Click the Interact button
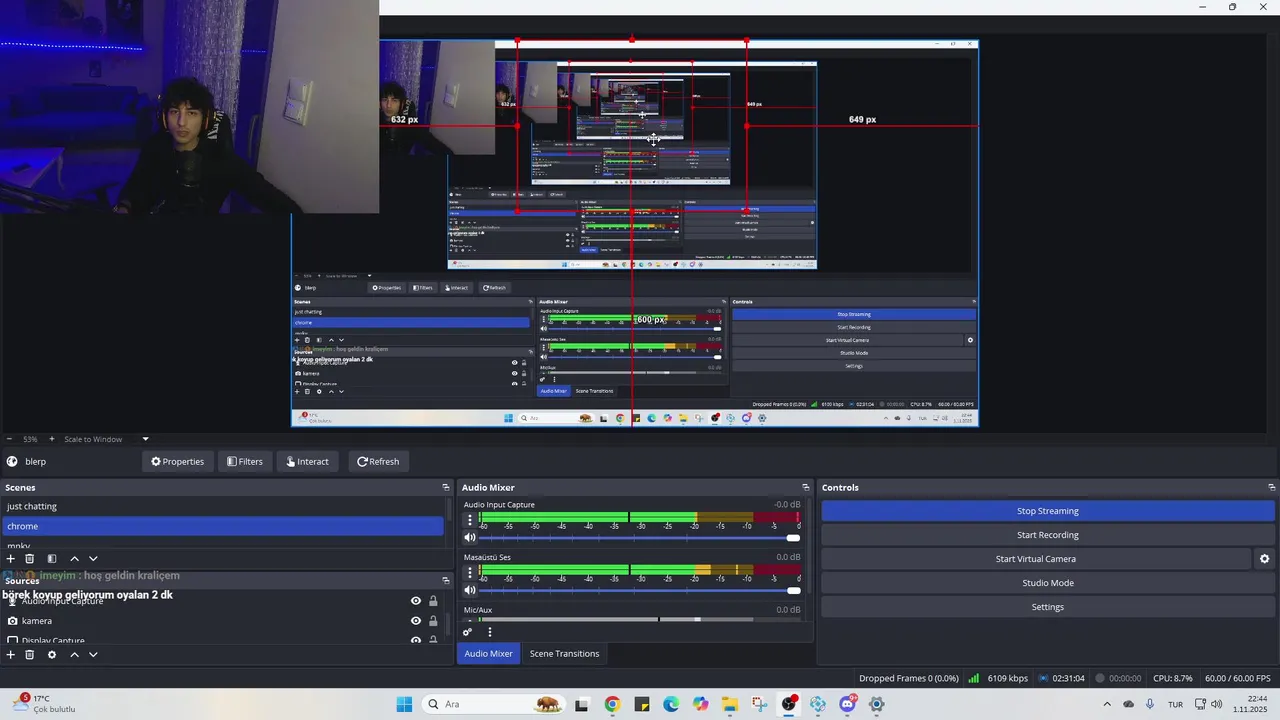The height and width of the screenshot is (720, 1280). (x=307, y=461)
